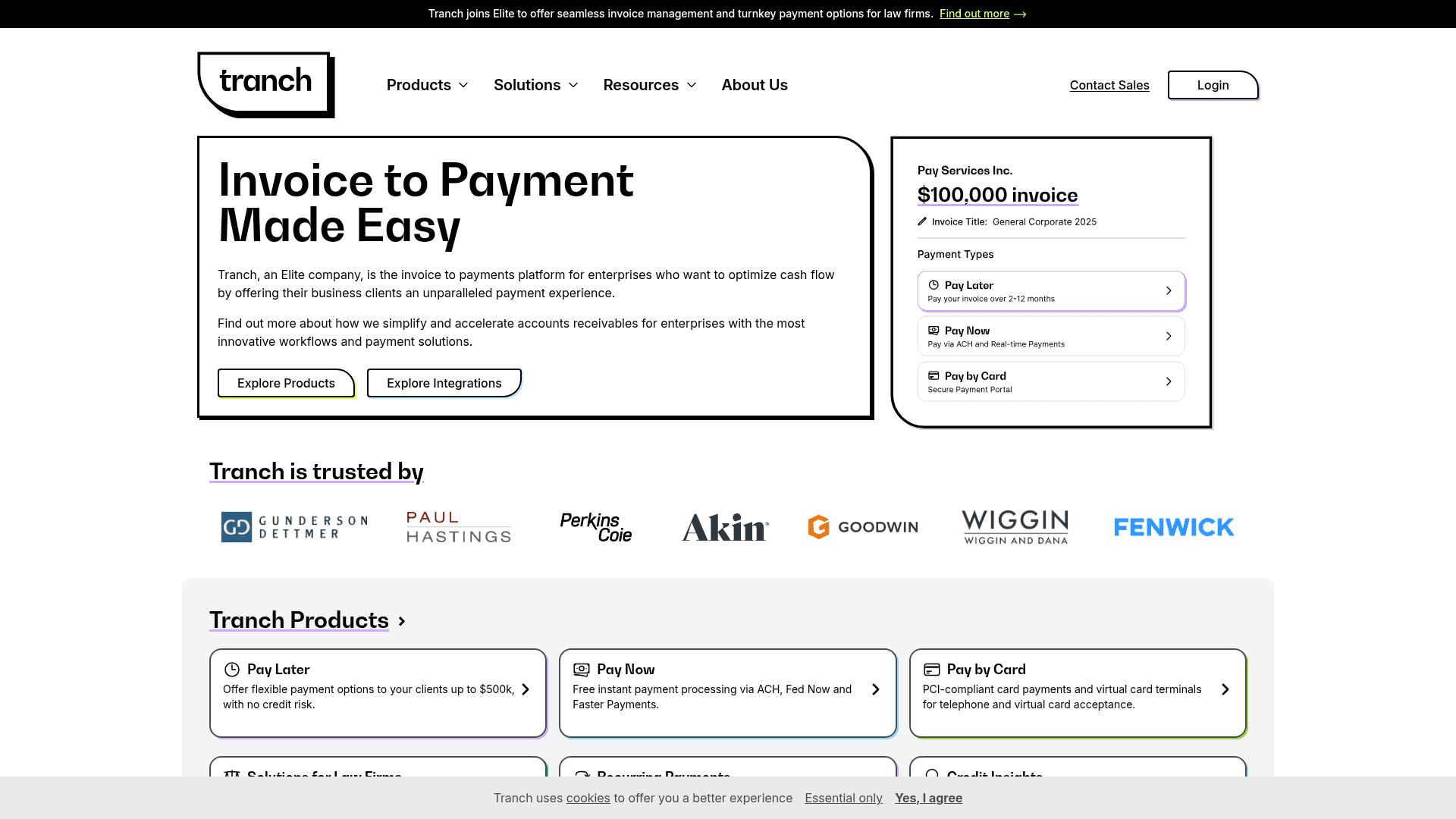Click the pencil icon next to Invoice Title
The height and width of the screenshot is (819, 1456).
click(x=922, y=221)
